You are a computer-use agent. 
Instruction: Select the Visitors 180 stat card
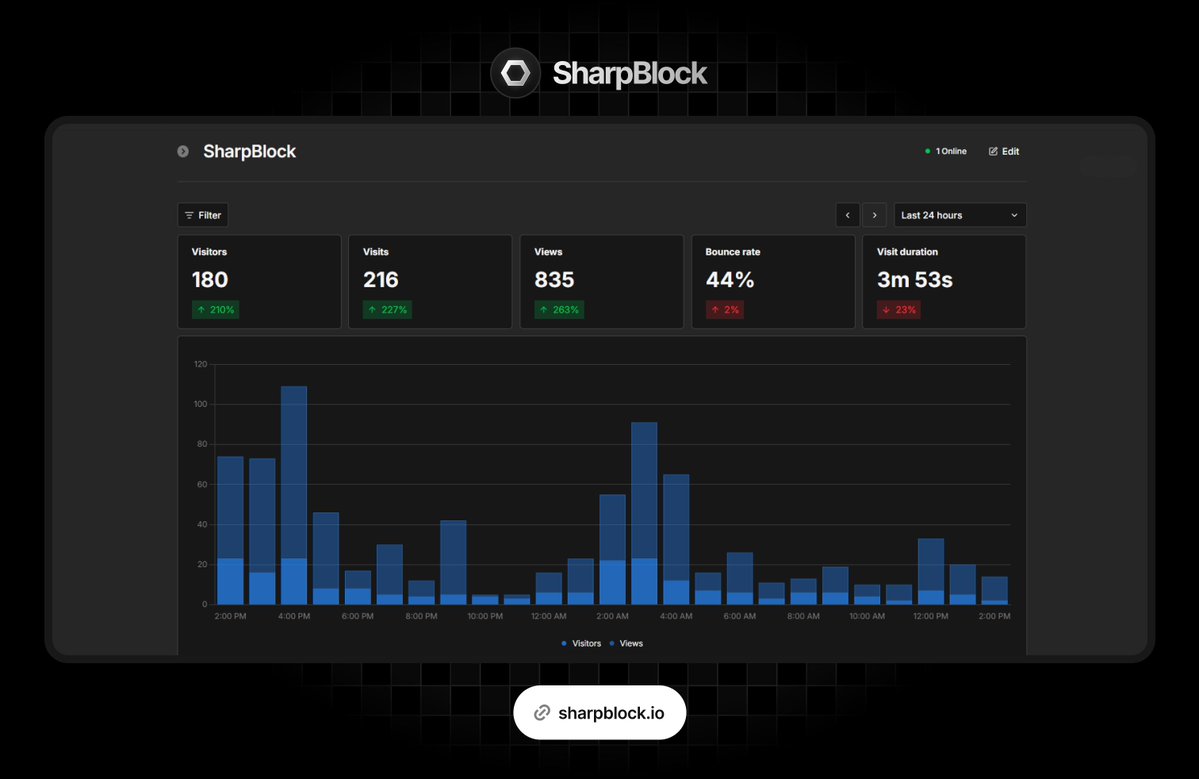259,281
